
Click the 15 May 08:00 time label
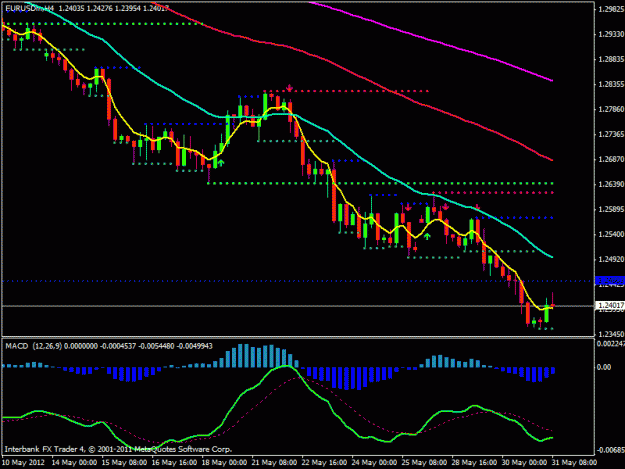tap(124, 463)
